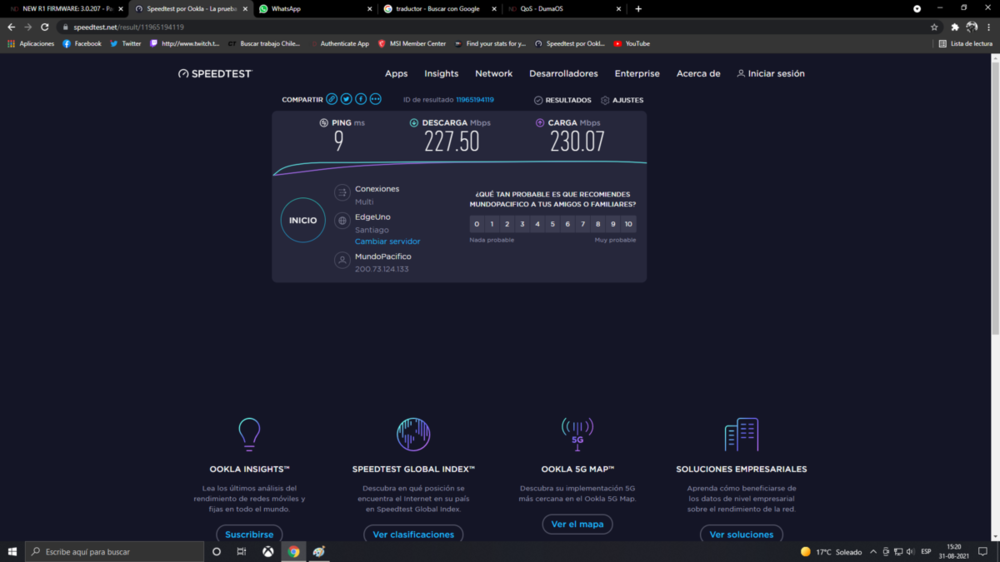
Task: Click the Ookla 5G Map antenna icon
Action: tap(577, 434)
